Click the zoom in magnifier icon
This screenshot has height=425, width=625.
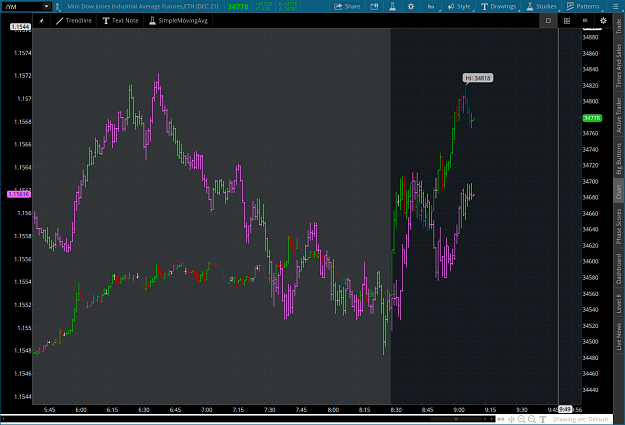(521, 419)
